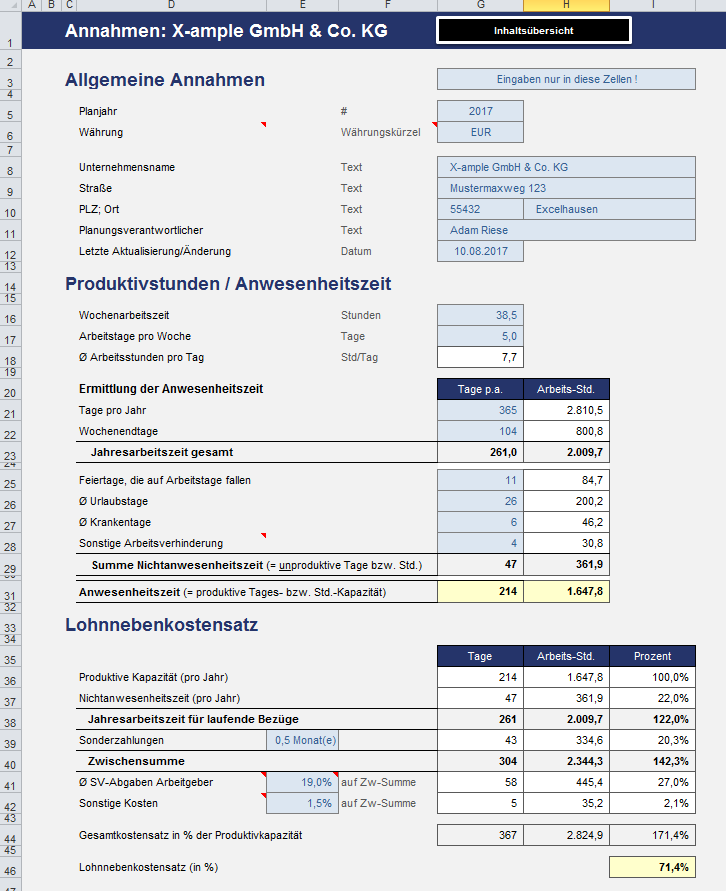This screenshot has height=891, width=726.
Task: Click the company name cell X-ample GmbH
Action: click(x=565, y=167)
